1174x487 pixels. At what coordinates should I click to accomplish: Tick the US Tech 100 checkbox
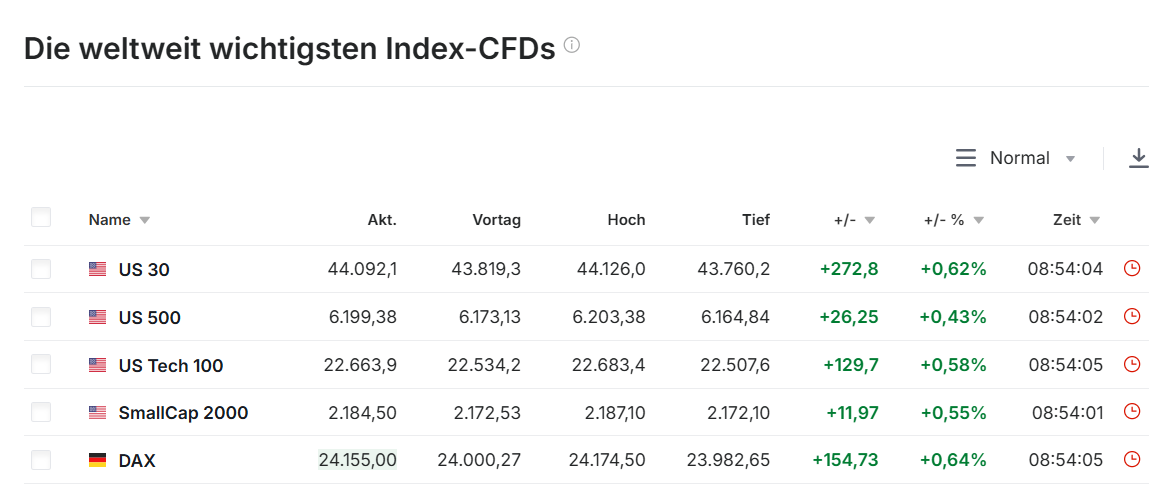41,364
